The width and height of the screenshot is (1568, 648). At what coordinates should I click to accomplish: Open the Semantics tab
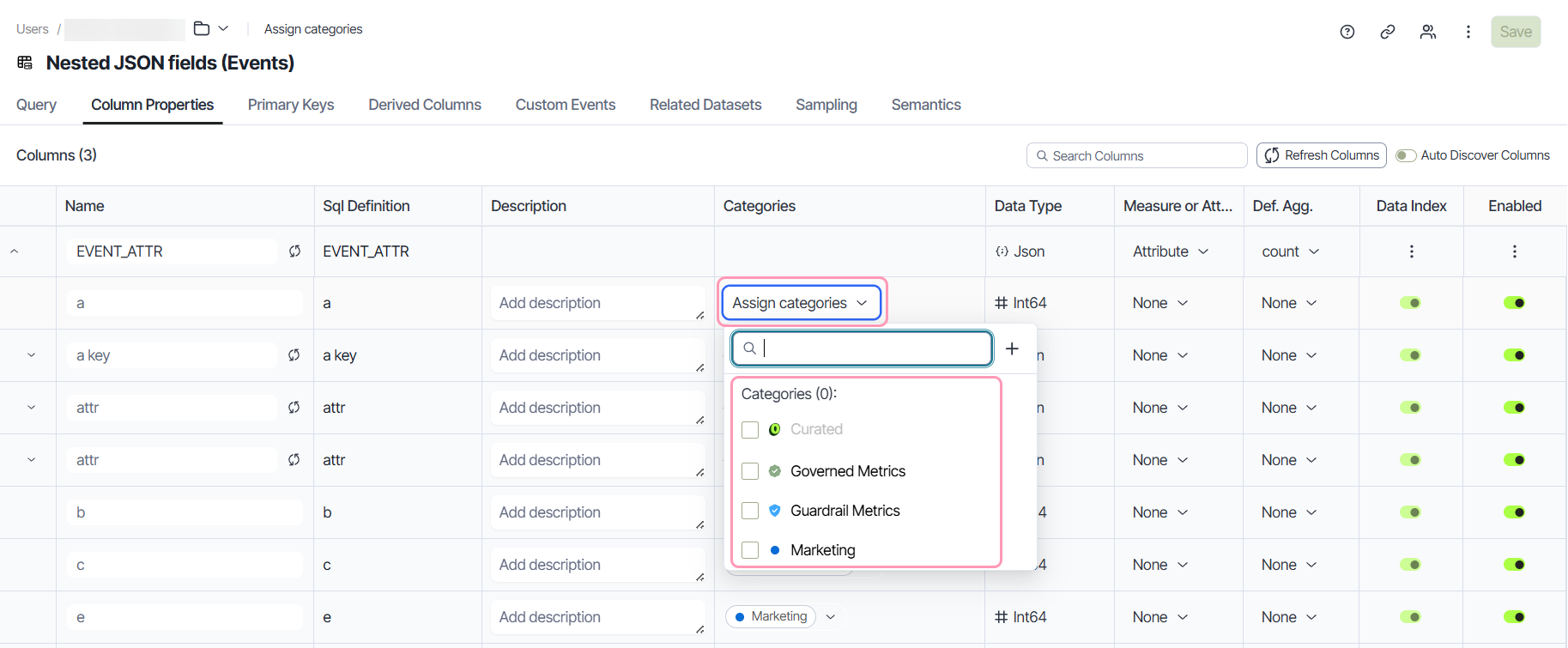click(926, 105)
